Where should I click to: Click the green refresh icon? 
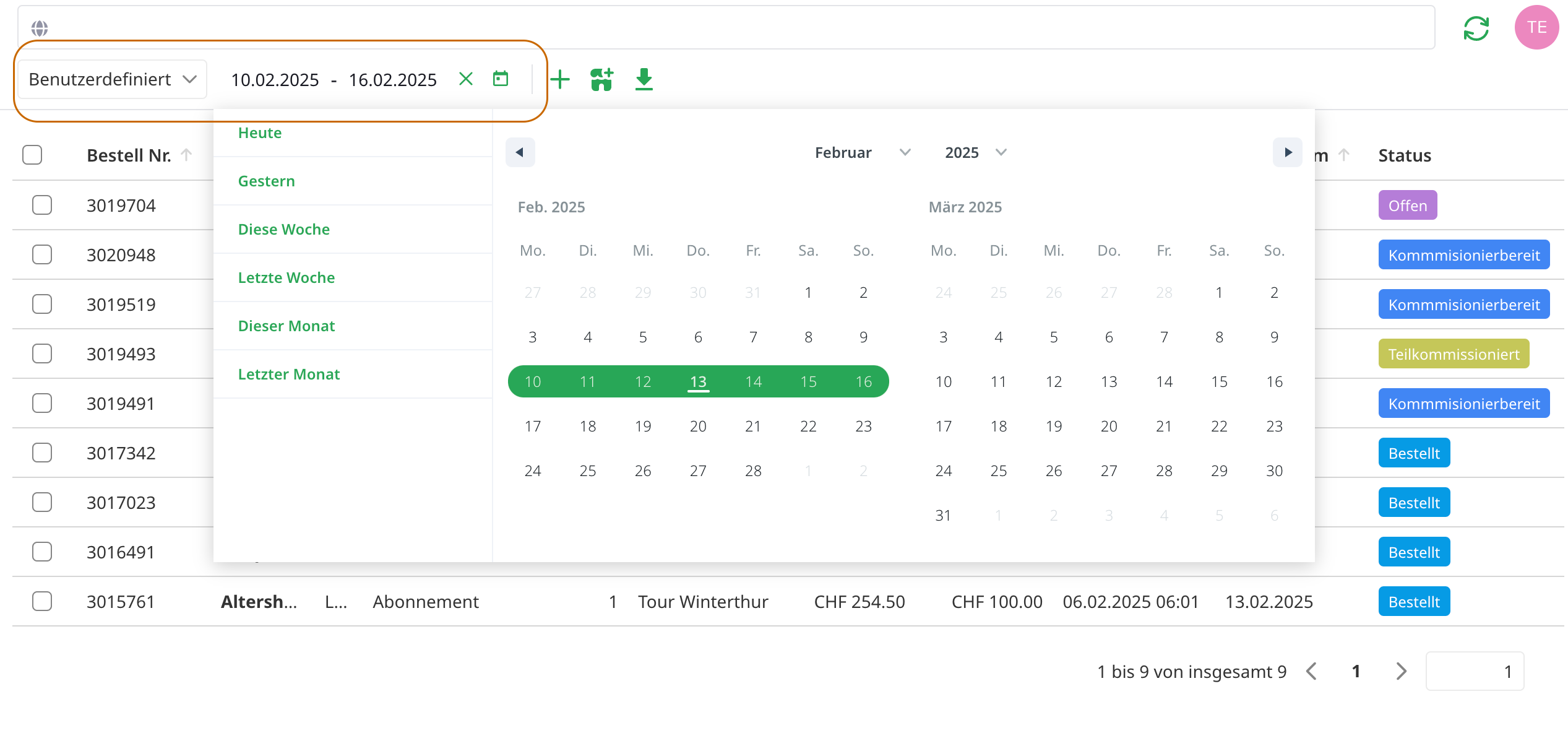tap(1476, 28)
